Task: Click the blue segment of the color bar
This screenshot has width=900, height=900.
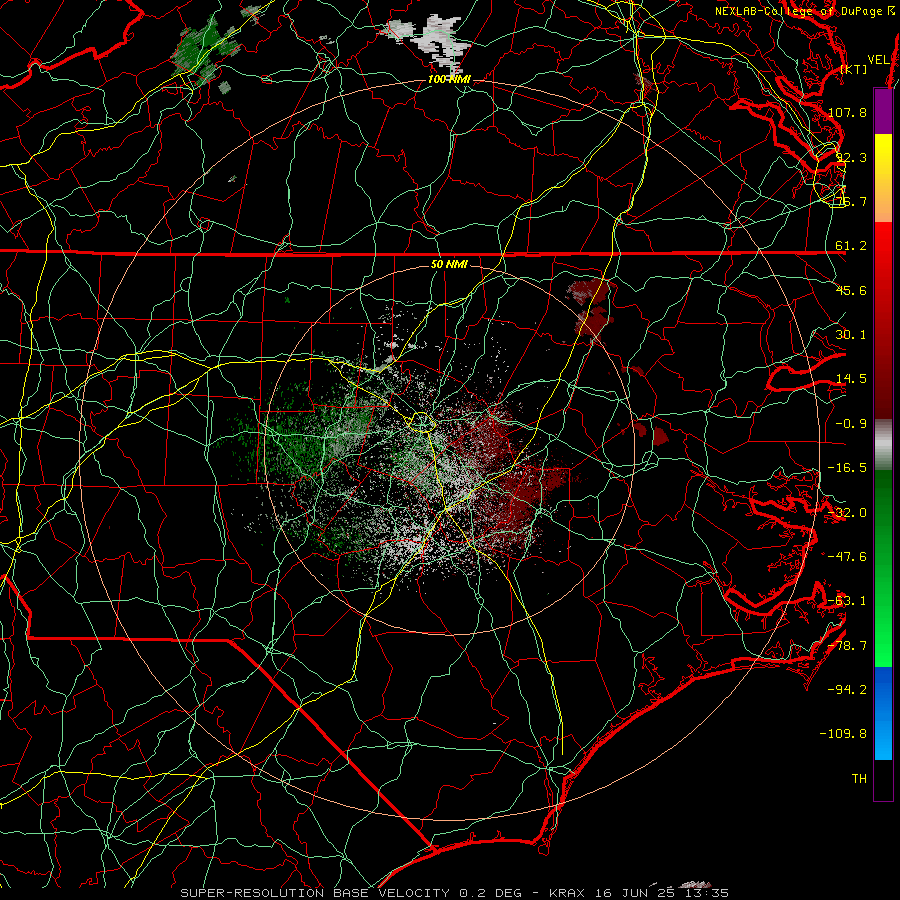Action: point(883,713)
